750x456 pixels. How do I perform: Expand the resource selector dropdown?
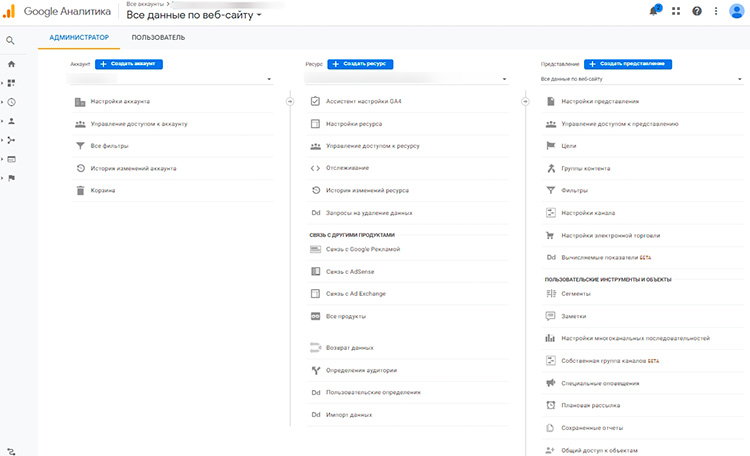406,78
